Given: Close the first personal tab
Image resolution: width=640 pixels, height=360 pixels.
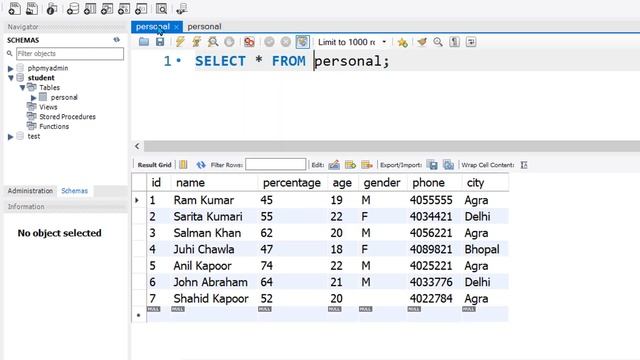Looking at the screenshot, I should [x=176, y=27].
